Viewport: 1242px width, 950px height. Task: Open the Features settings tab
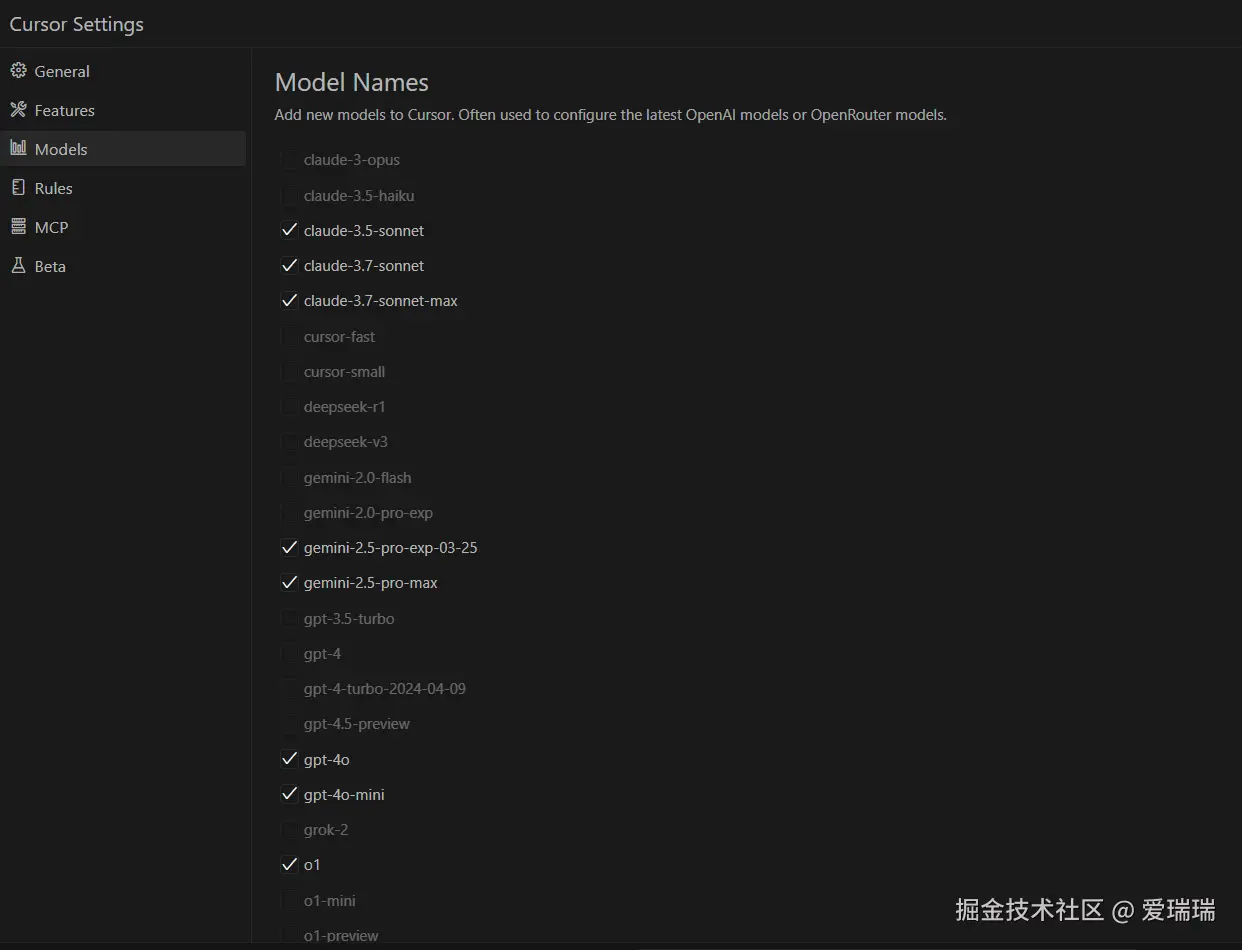64,110
